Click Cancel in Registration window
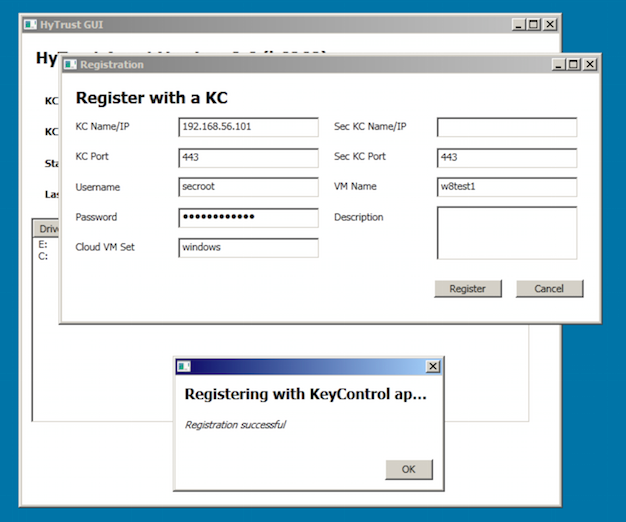This screenshot has width=626, height=522. click(x=549, y=289)
